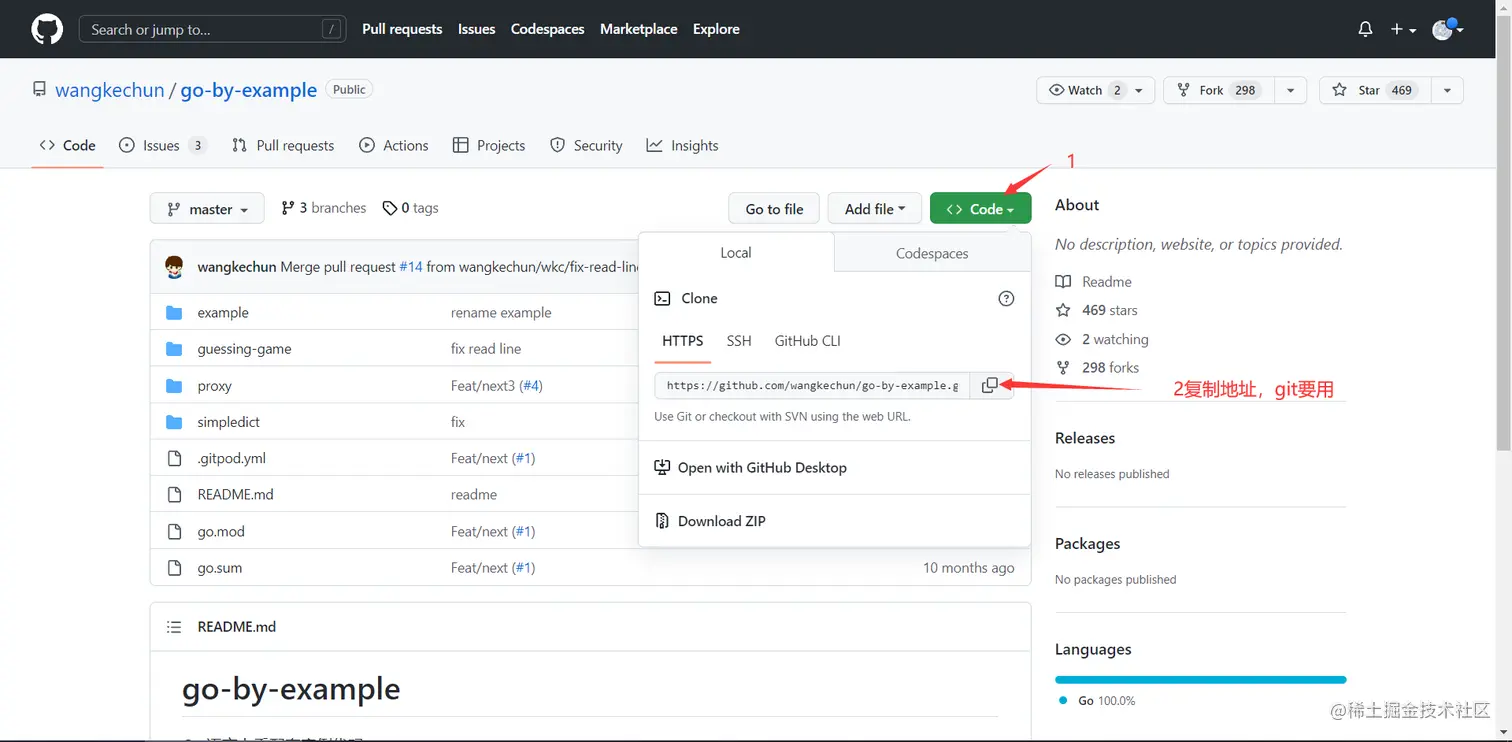Open the Fork options arrow
Screen dimensions: 1512x742
point(1290,90)
